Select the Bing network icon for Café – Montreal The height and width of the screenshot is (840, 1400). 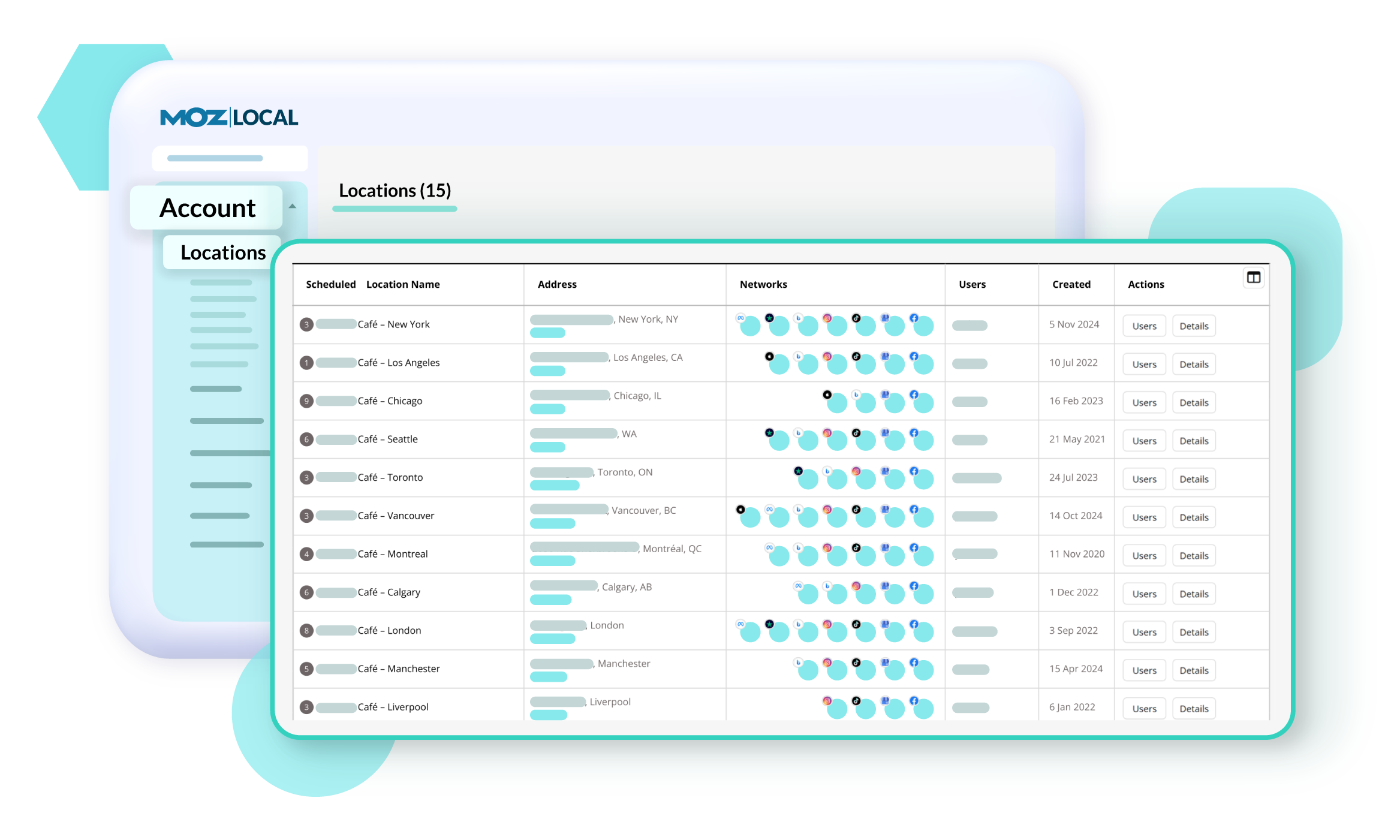pos(799,549)
